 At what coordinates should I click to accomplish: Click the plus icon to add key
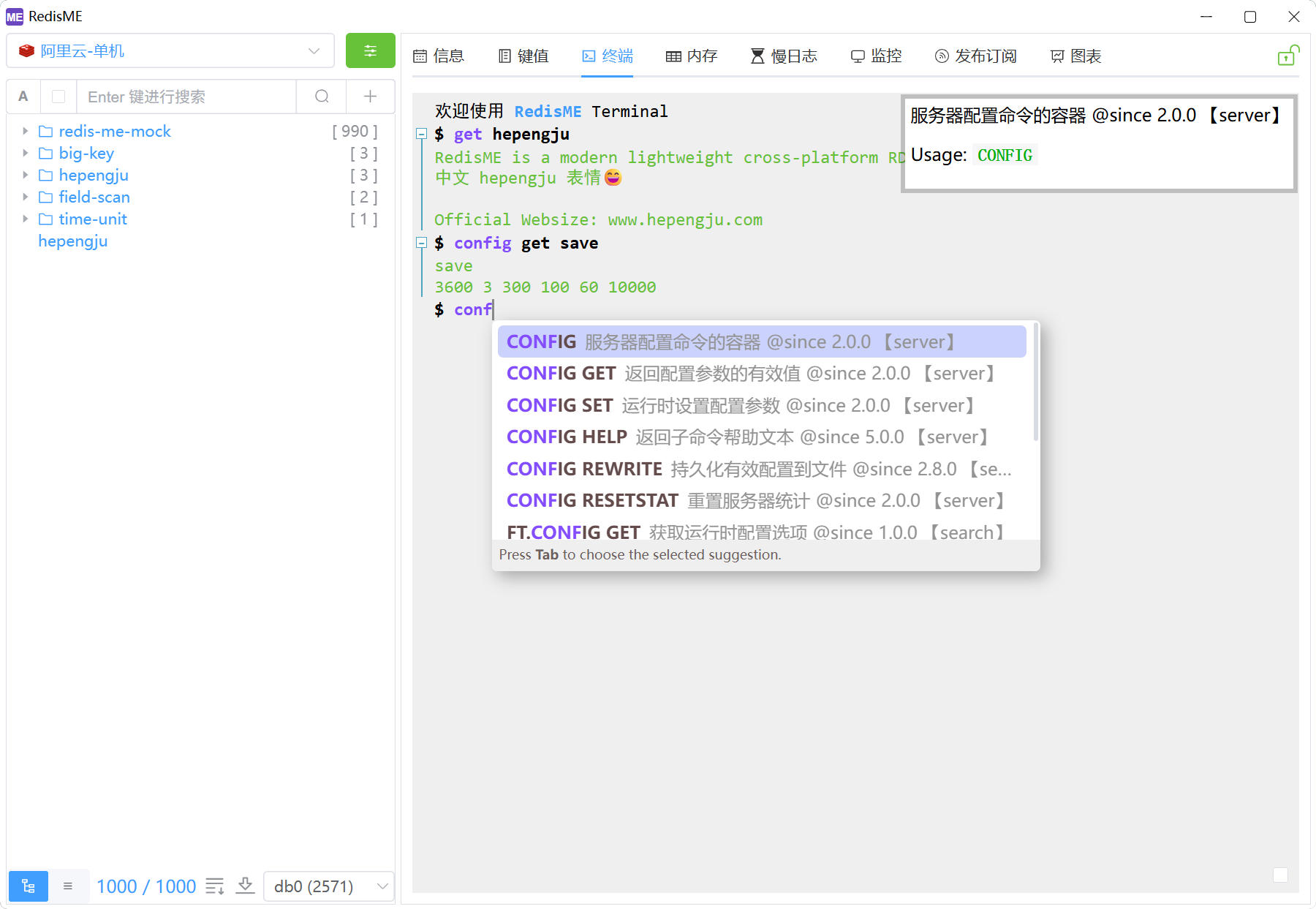point(370,97)
